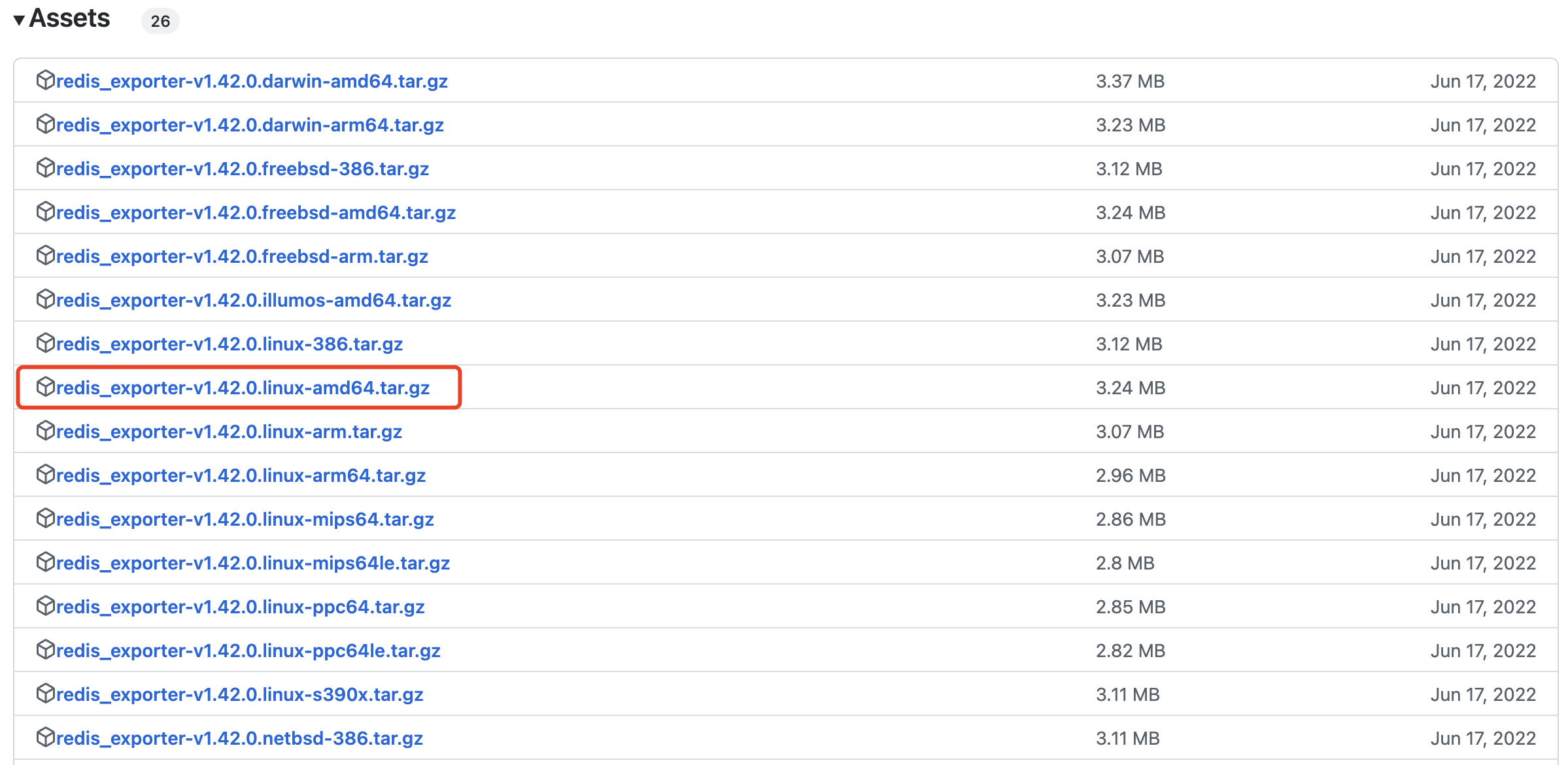Click the 3.23 MB size of darwin-arm64
Image resolution: width=1568 pixels, height=765 pixels.
(x=1131, y=125)
